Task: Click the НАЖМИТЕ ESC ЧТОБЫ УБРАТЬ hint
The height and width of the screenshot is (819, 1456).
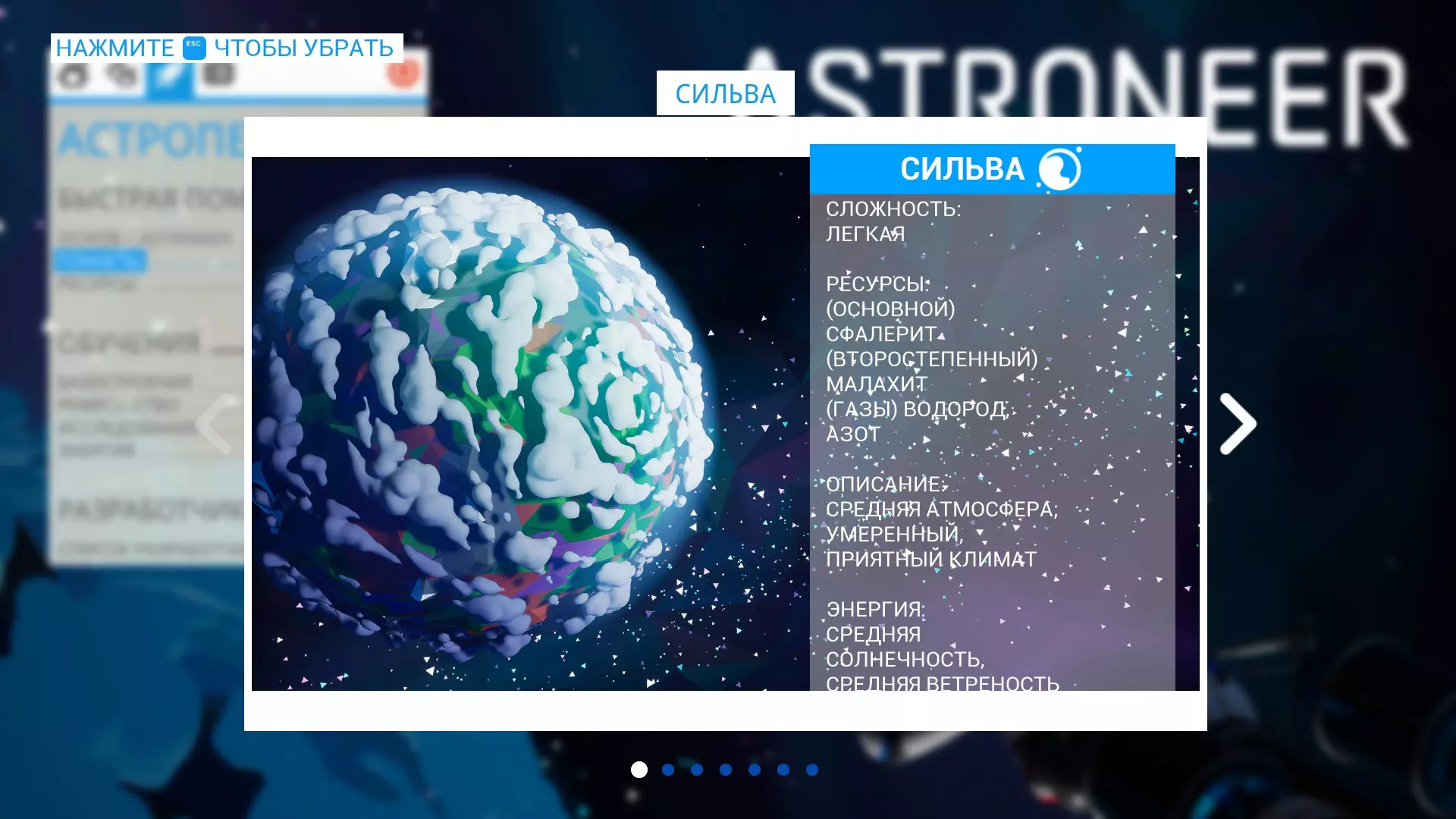Action: [226, 48]
